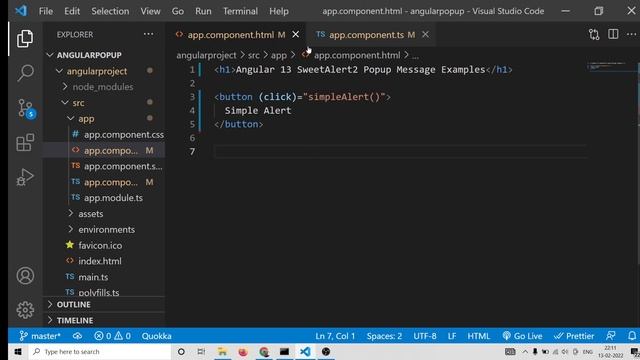Click Ln 7, Col 1 position indicator

[x=335, y=336]
